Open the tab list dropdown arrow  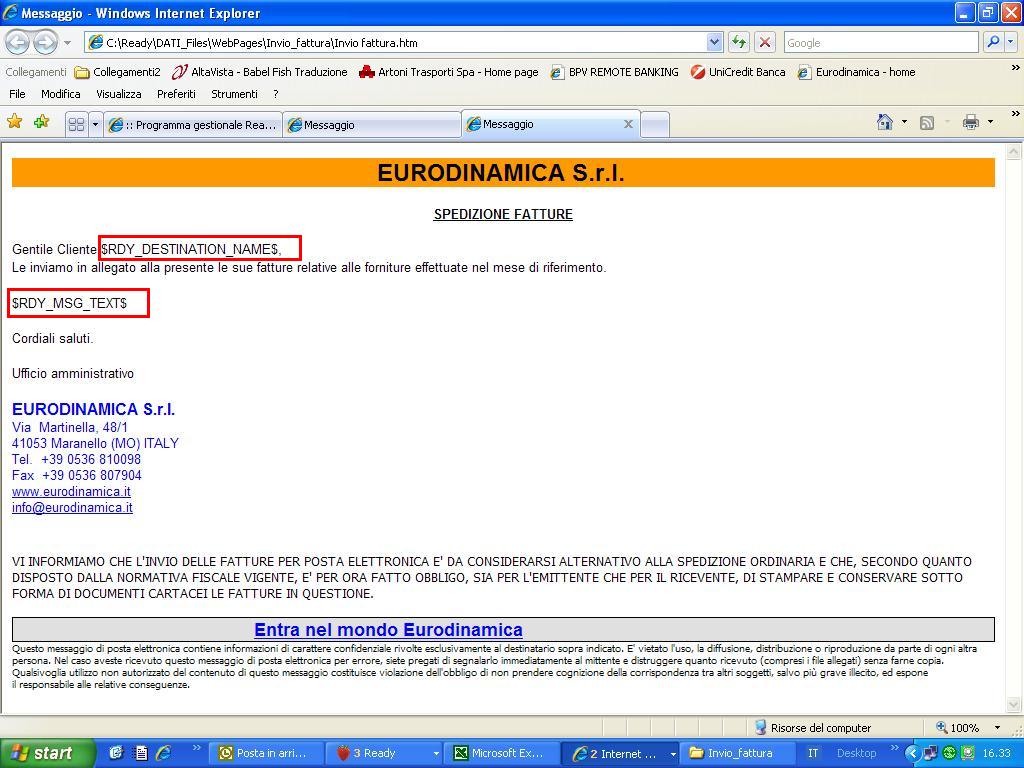click(x=95, y=124)
